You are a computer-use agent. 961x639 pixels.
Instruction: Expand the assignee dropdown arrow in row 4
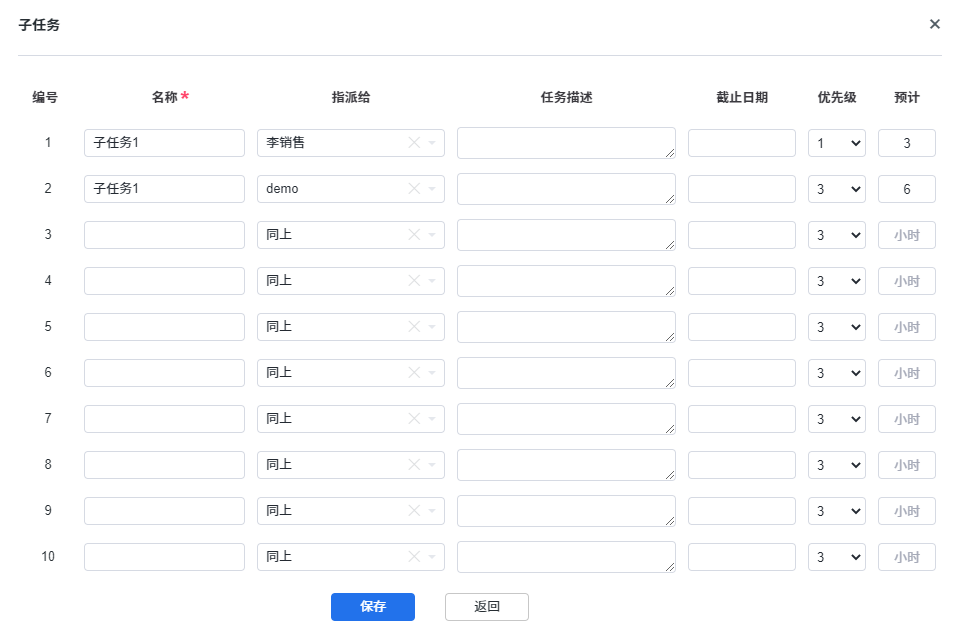(x=433, y=281)
